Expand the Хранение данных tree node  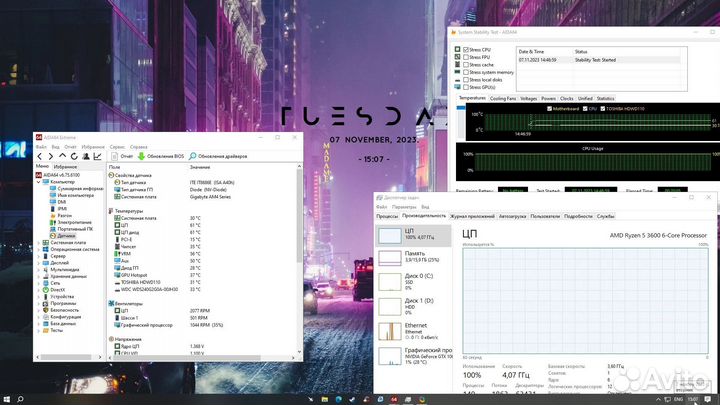coord(39,276)
